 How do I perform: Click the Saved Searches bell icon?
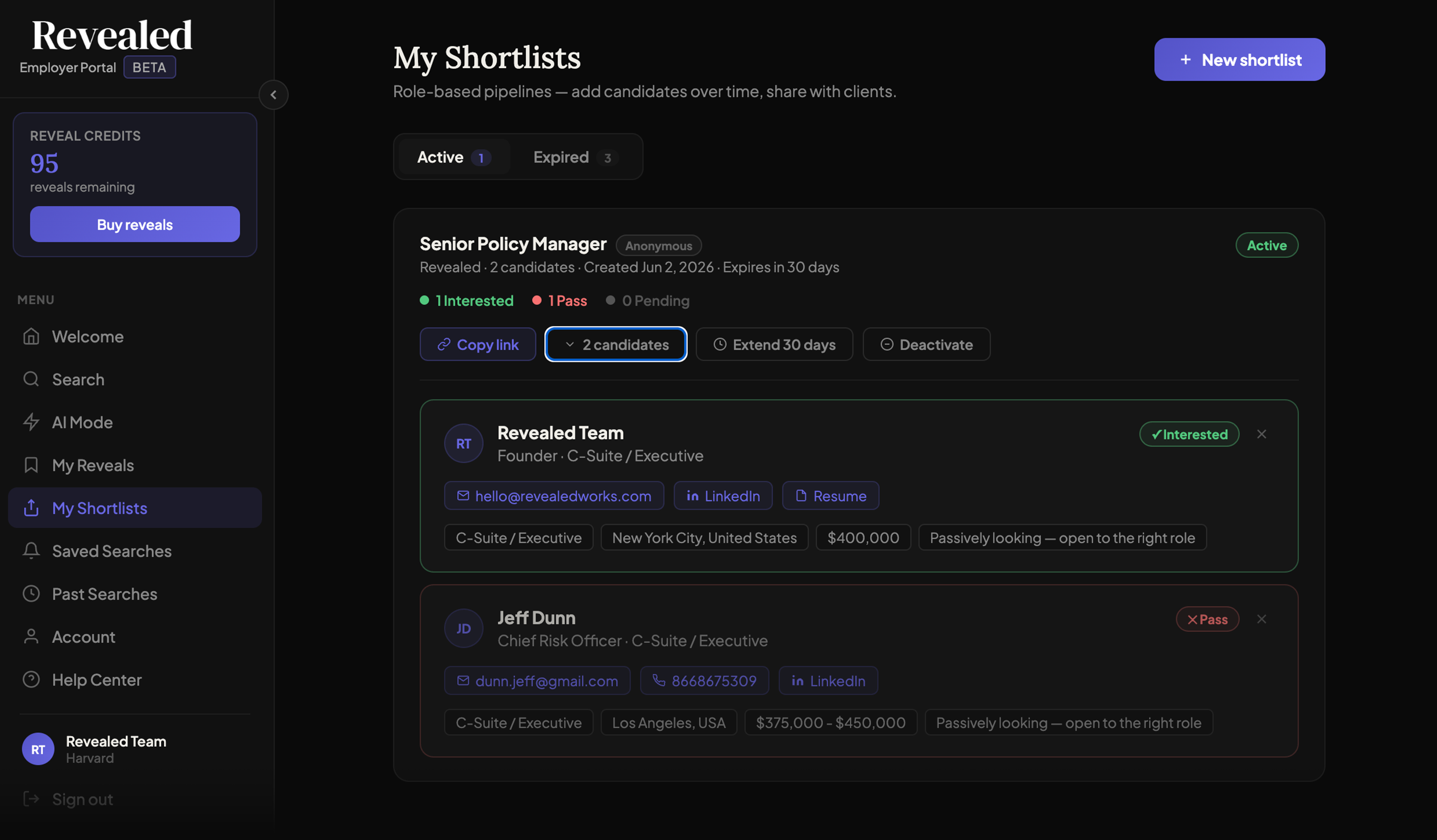pos(31,551)
